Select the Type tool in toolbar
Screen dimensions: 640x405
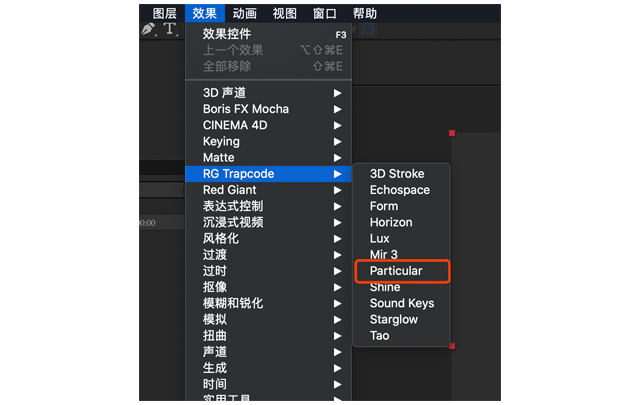(x=170, y=29)
